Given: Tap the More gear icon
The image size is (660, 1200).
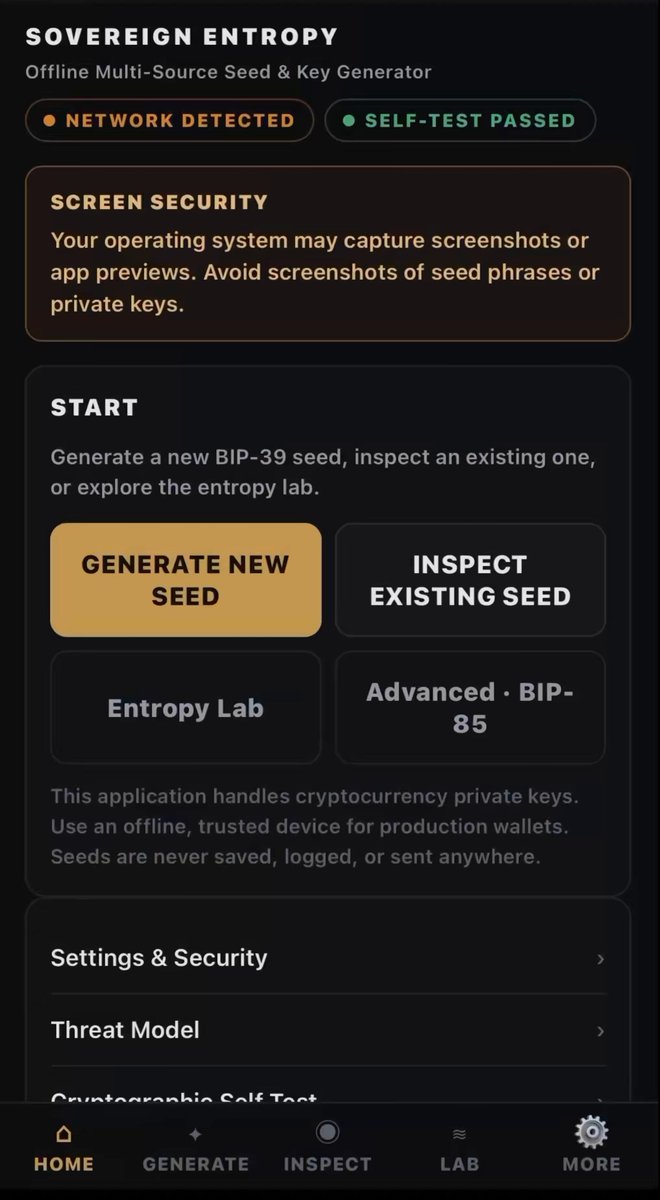Looking at the screenshot, I should [x=591, y=1131].
